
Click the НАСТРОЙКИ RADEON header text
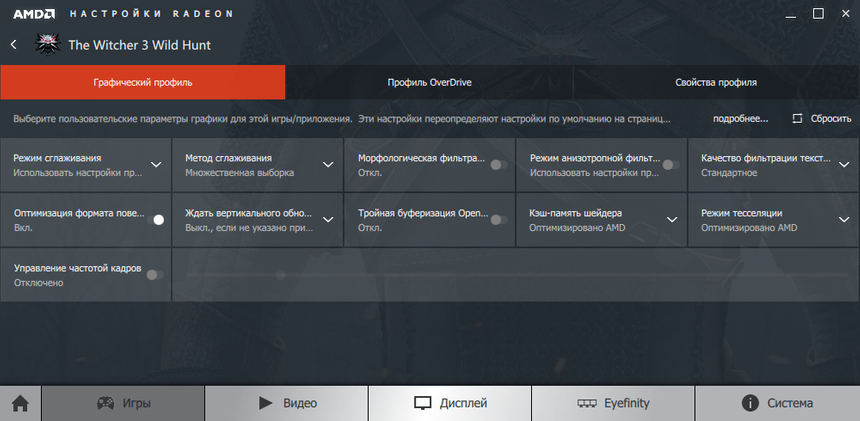tap(151, 14)
